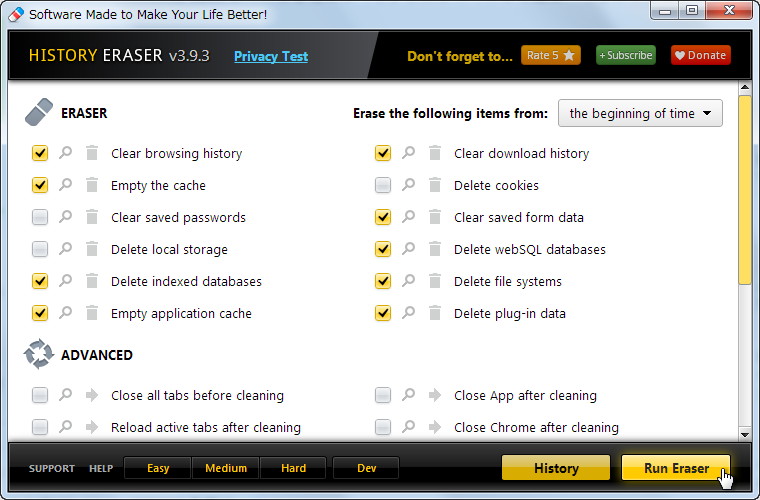
Task: Click the Donate button
Action: click(x=701, y=55)
